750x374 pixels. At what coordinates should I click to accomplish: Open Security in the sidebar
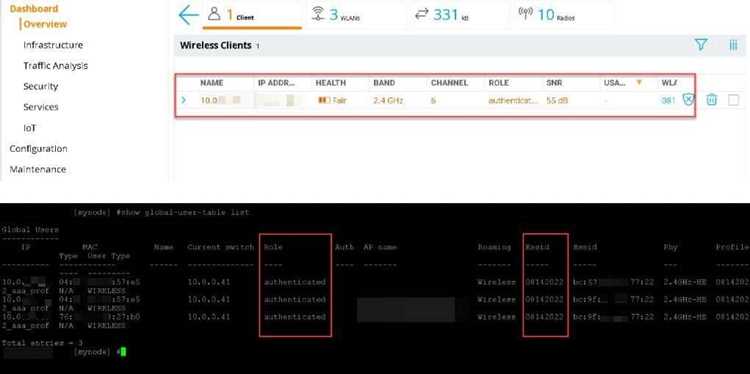pyautogui.click(x=41, y=86)
